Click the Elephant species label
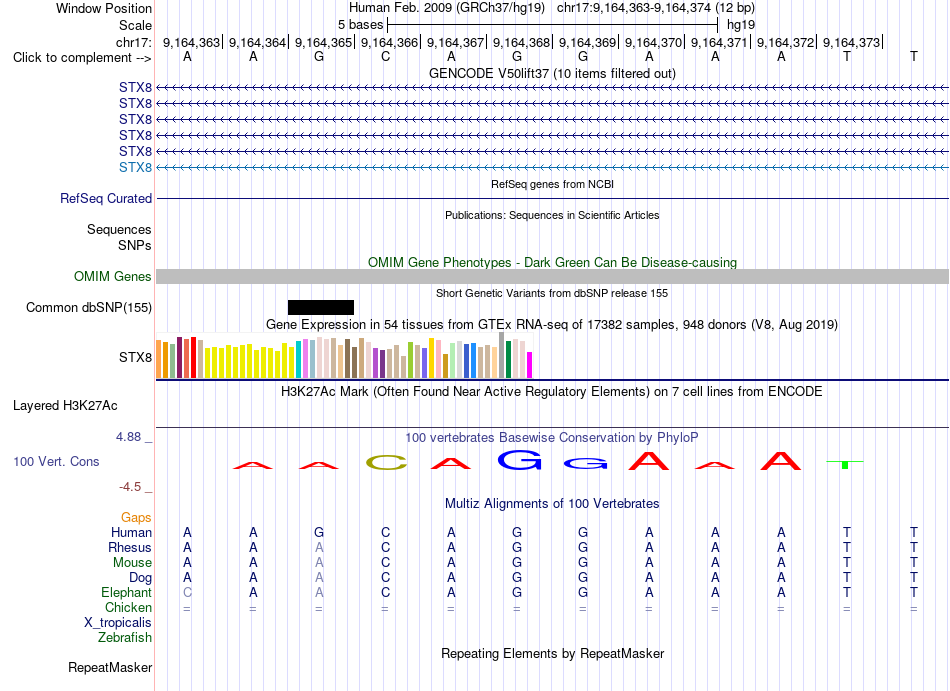 [126, 592]
